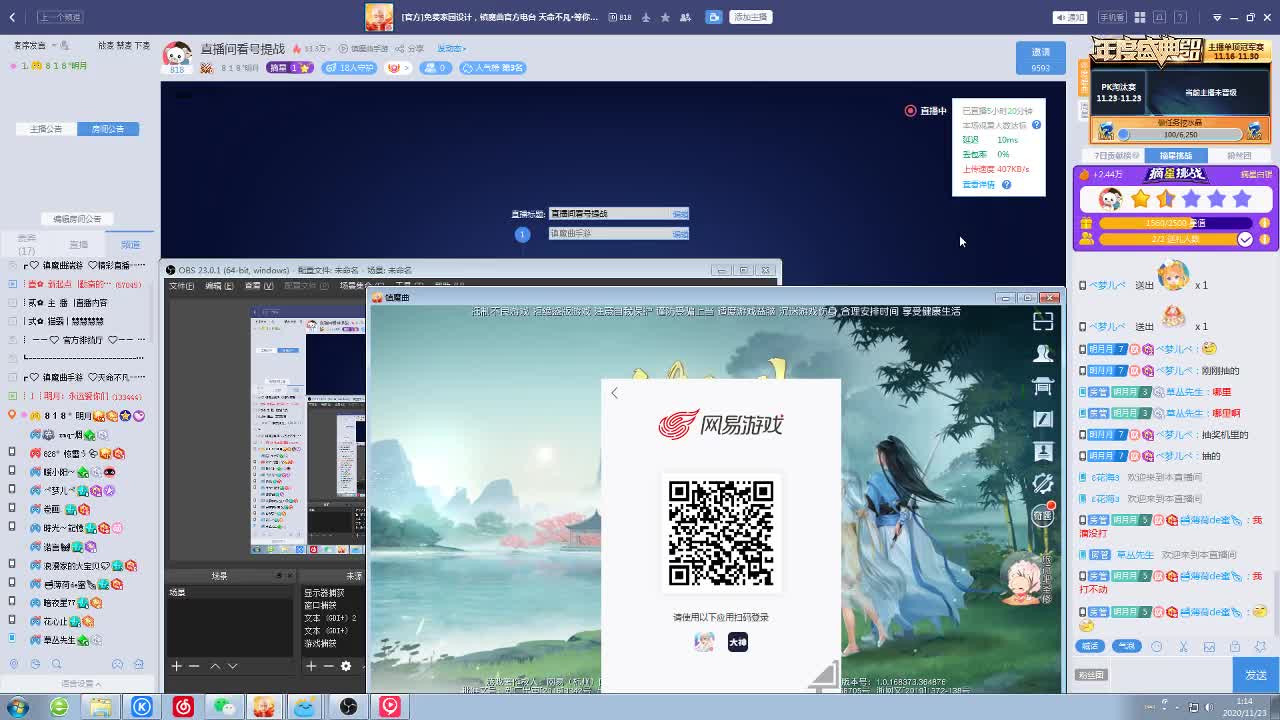Open the 7日贡献榜 tab
This screenshot has height=720, width=1280.
[1116, 156]
